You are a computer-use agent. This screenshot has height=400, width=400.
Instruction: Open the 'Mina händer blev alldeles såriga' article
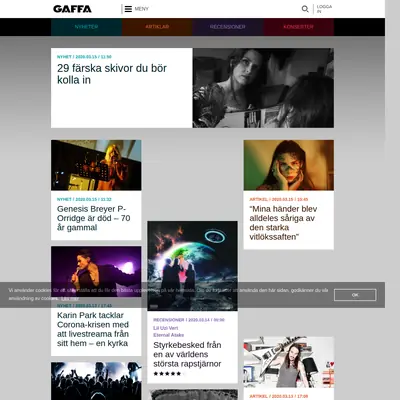(x=283, y=223)
